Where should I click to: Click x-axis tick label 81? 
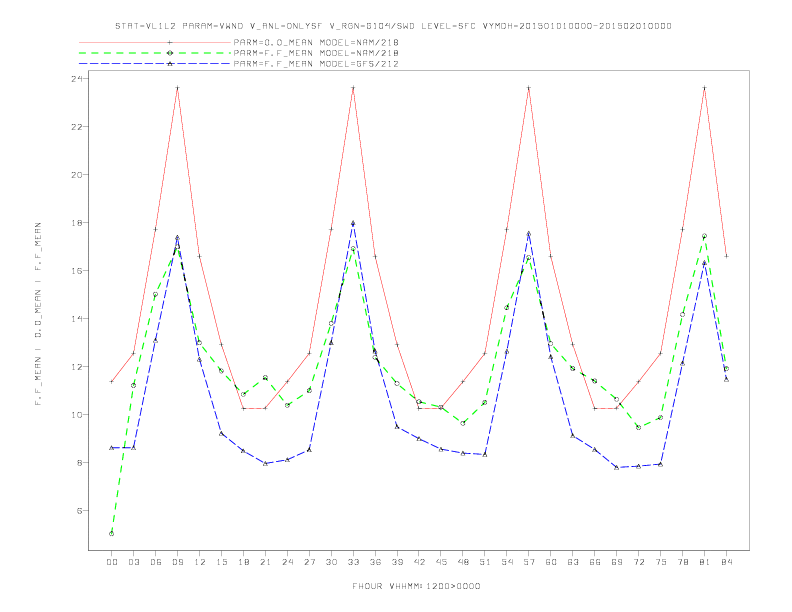(705, 562)
